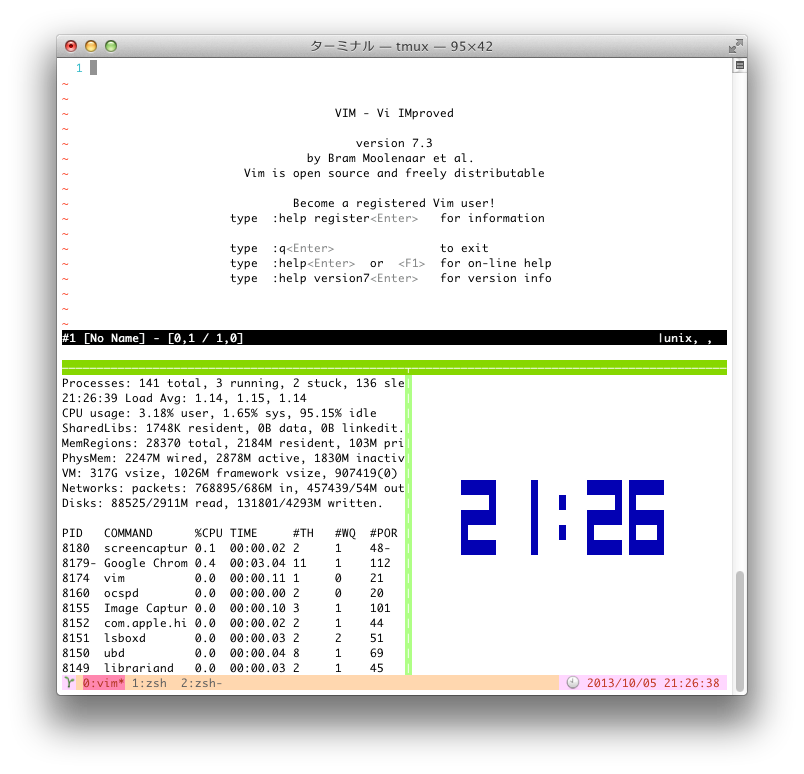
Task: Click the 21:26 tmux clock pane
Action: (x=562, y=517)
